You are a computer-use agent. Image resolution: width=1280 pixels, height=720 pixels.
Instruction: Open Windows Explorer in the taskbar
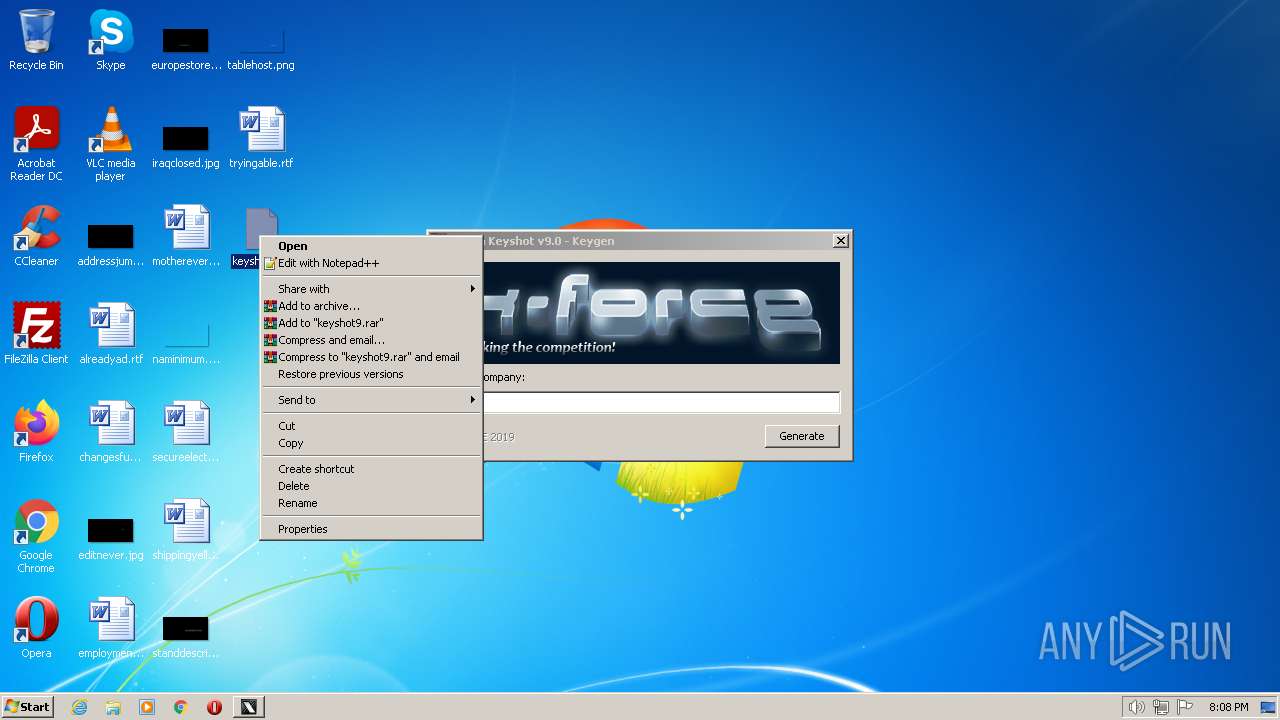click(113, 707)
